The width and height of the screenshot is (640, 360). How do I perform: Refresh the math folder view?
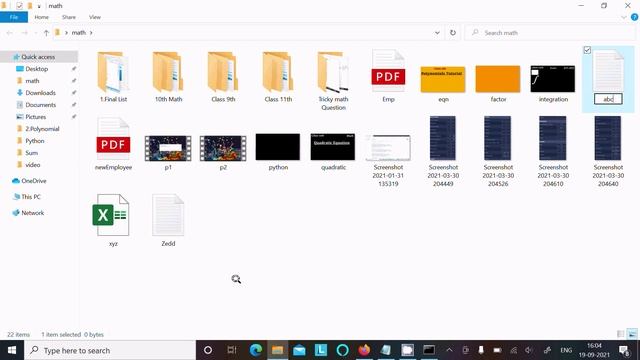(x=453, y=33)
